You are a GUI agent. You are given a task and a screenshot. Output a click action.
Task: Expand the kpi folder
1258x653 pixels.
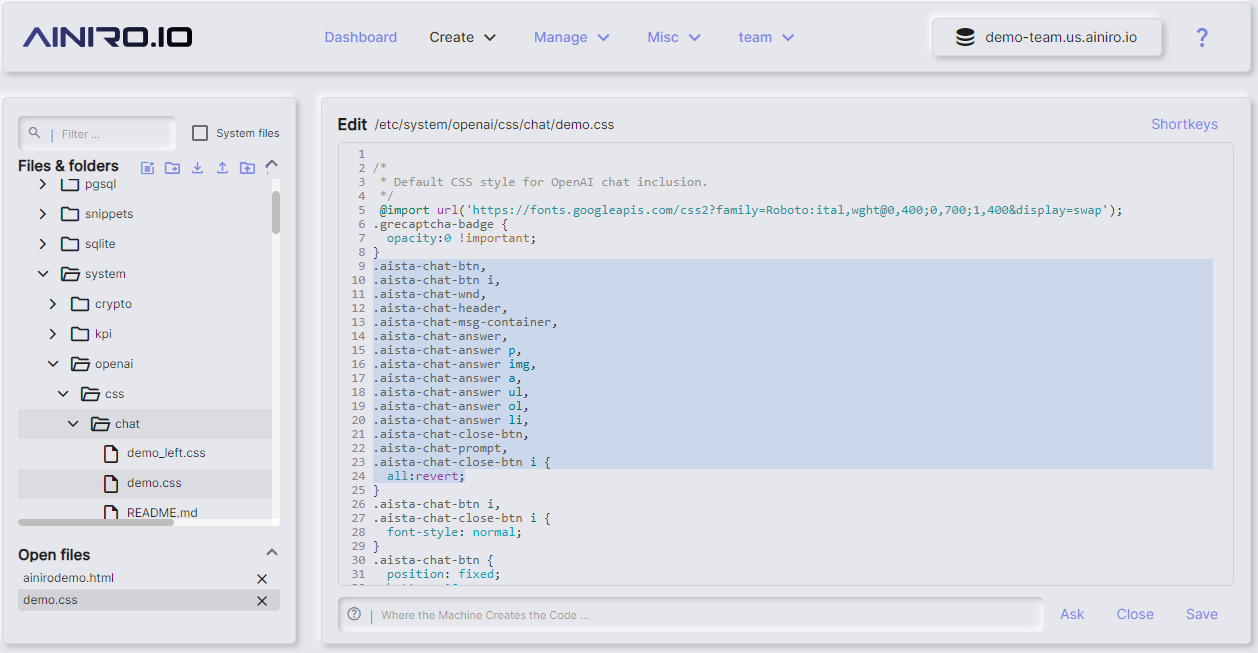coord(53,334)
